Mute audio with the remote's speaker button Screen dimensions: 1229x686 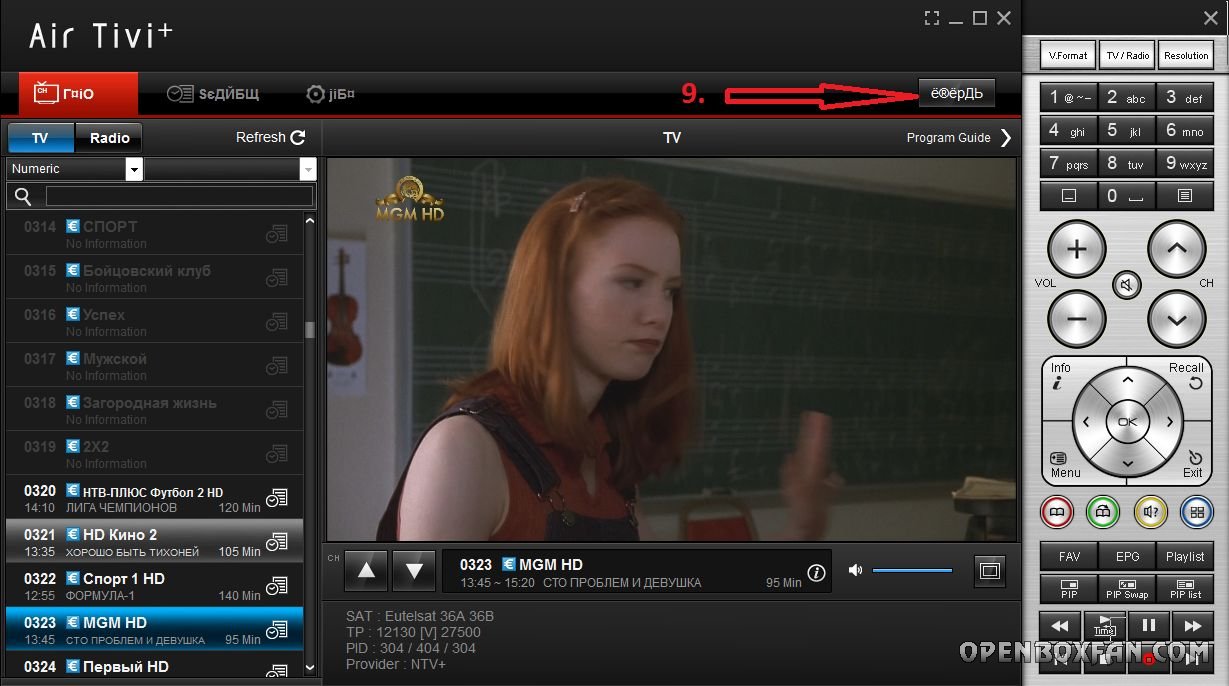tap(1127, 286)
